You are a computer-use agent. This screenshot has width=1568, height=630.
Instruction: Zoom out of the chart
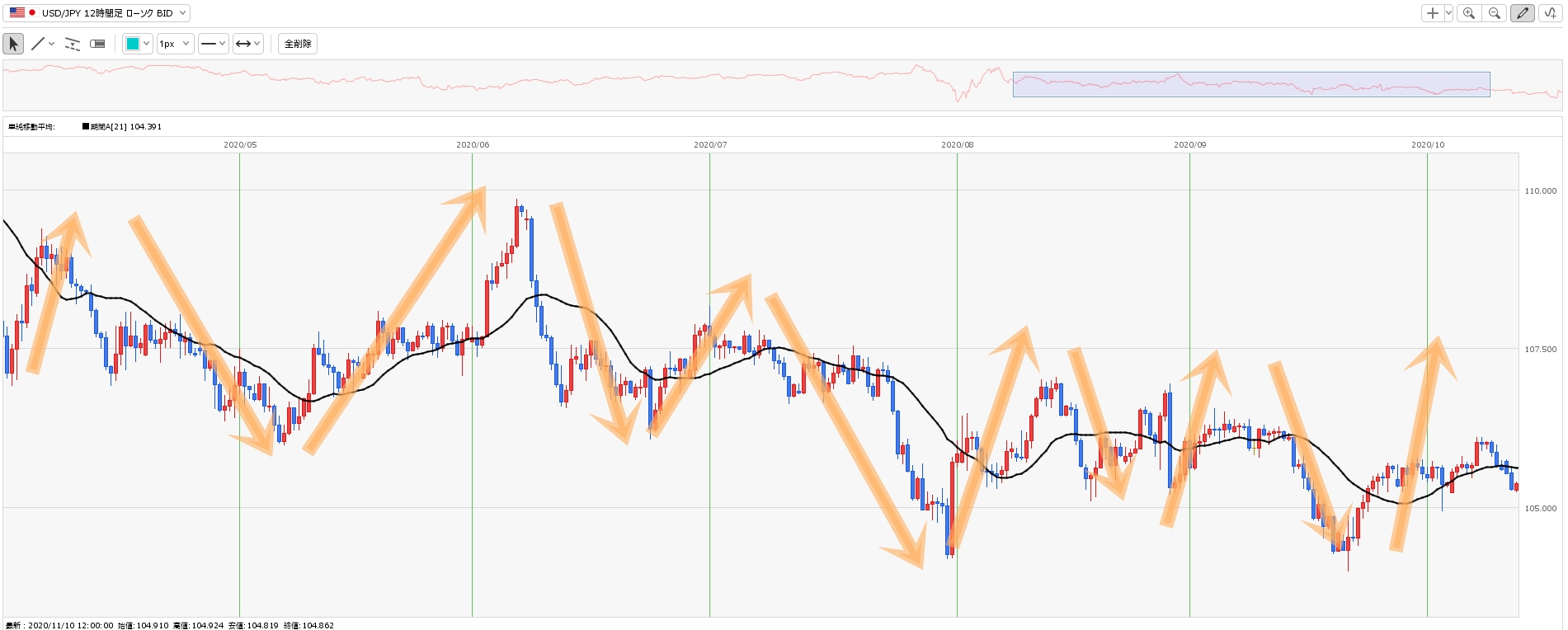click(1494, 13)
